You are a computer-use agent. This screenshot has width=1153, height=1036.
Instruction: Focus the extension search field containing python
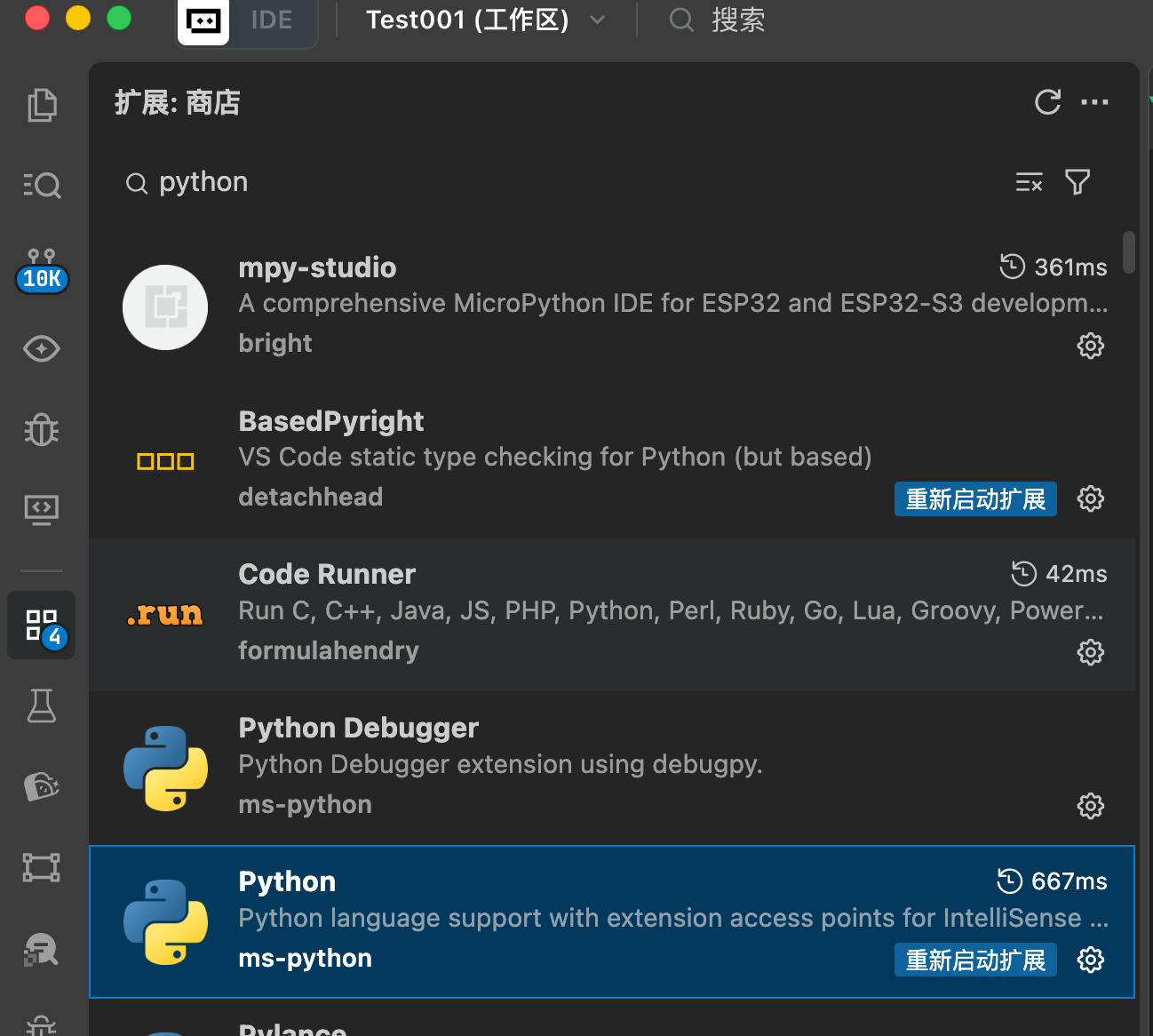coord(560,182)
